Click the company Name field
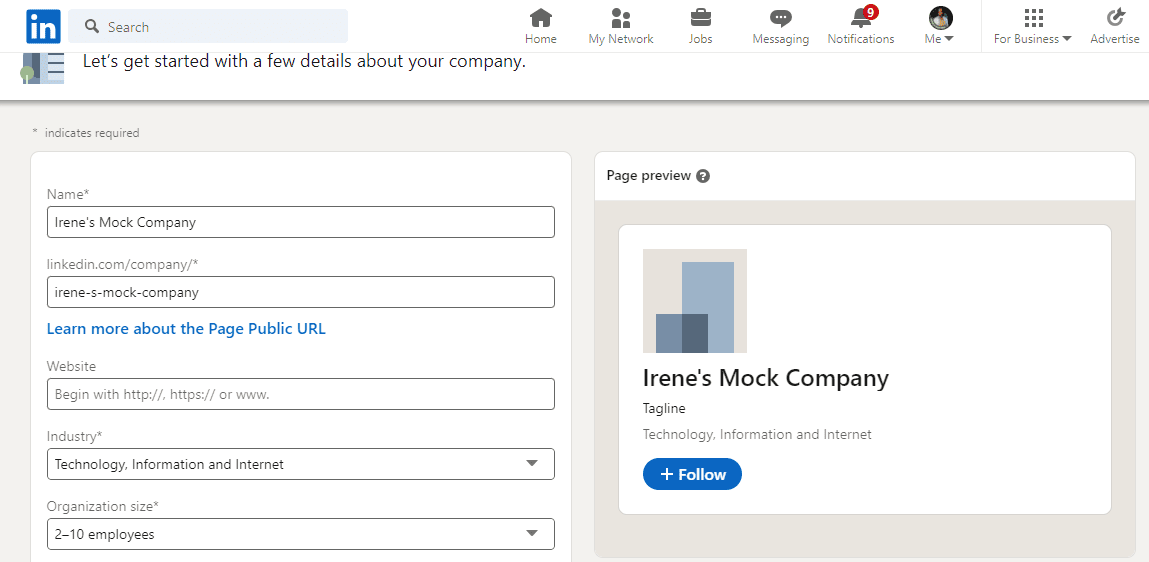This screenshot has height=562, width=1149. pyautogui.click(x=300, y=222)
